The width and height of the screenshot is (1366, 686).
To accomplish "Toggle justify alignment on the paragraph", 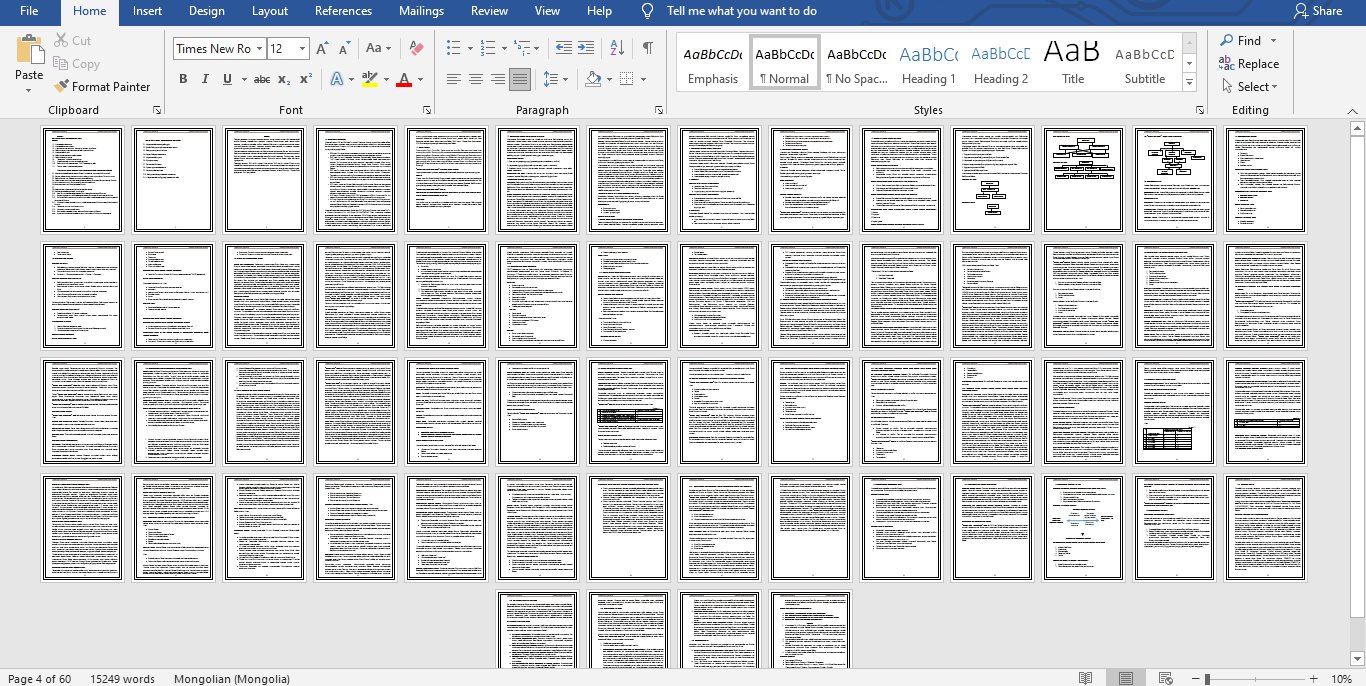I will click(520, 79).
